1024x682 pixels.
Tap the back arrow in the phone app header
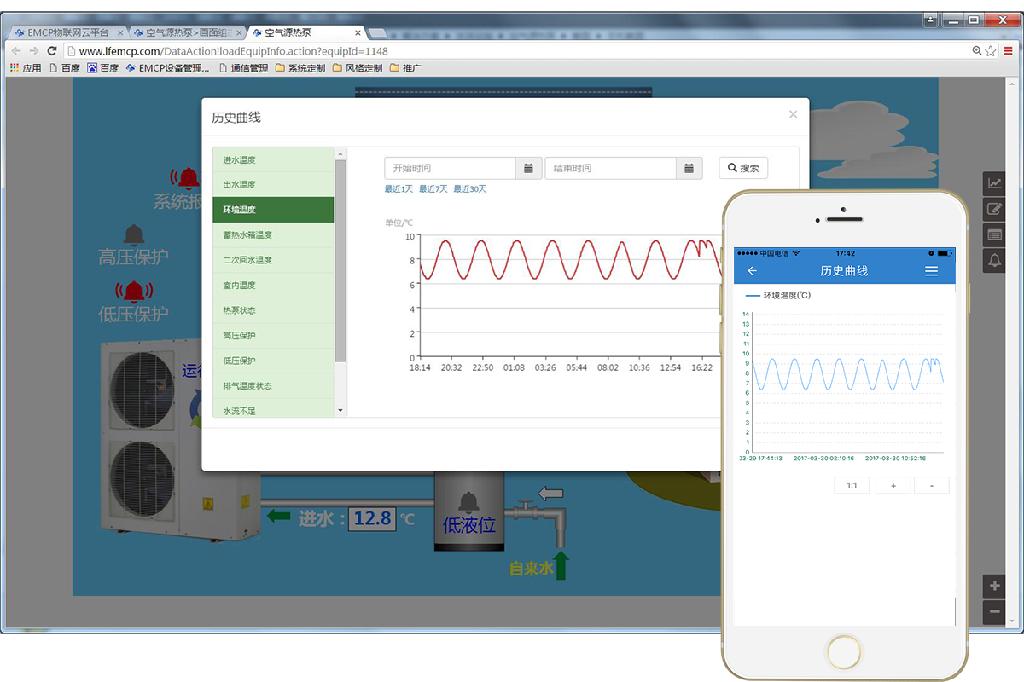752,270
